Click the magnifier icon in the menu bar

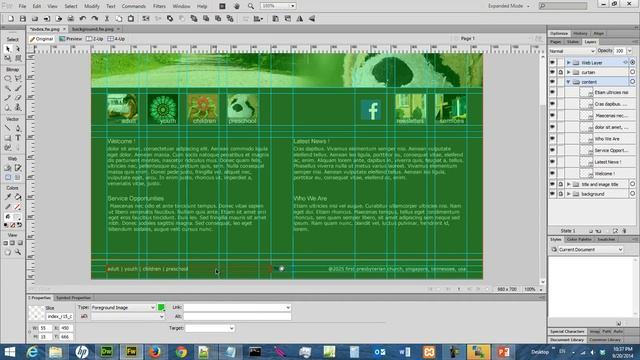251,6
